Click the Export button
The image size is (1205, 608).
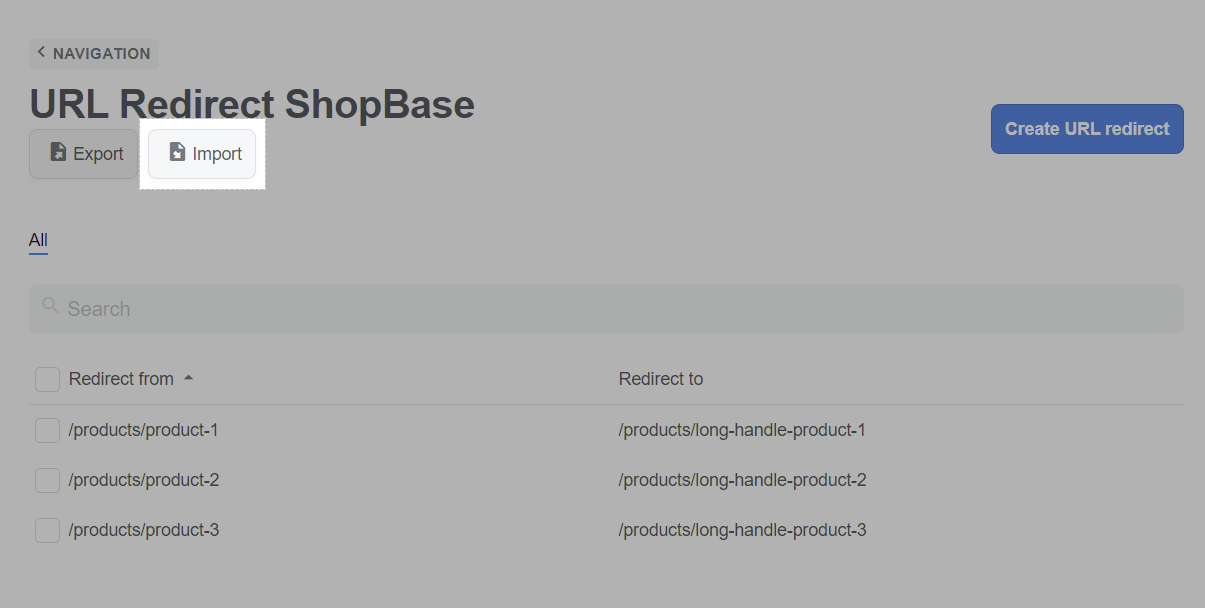point(84,154)
